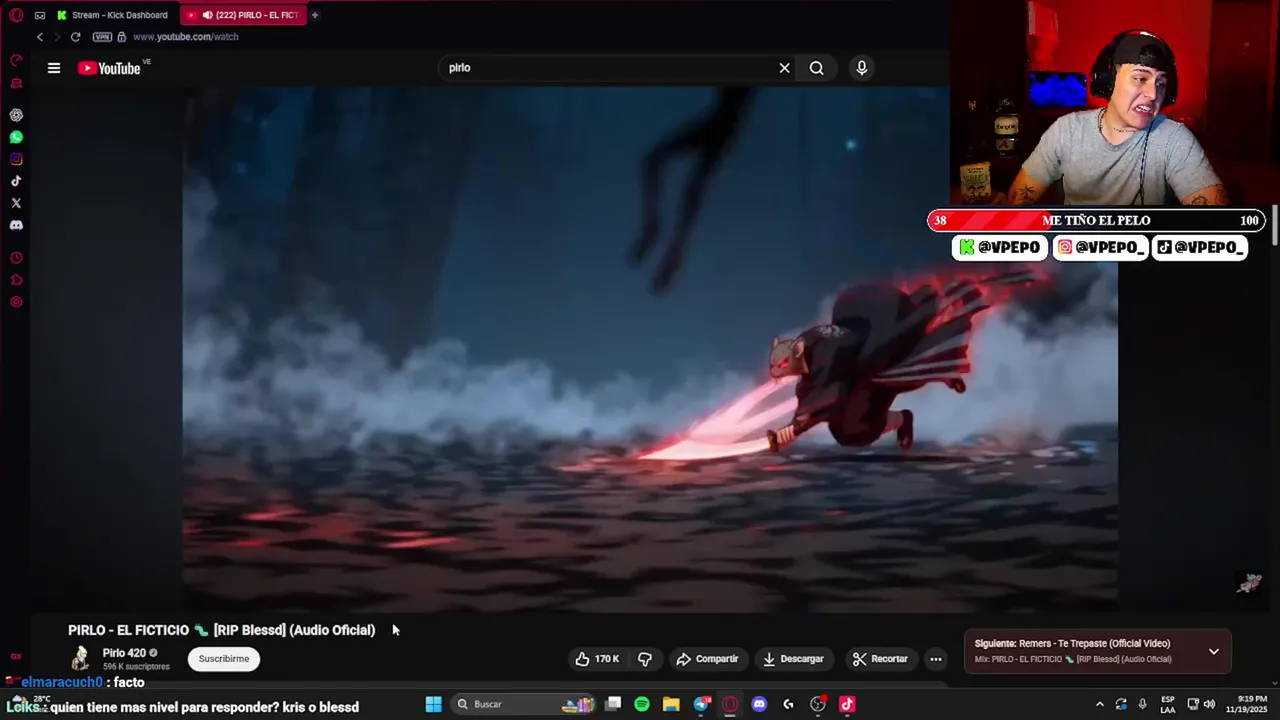
Task: Click the Compartir share button
Action: (707, 659)
